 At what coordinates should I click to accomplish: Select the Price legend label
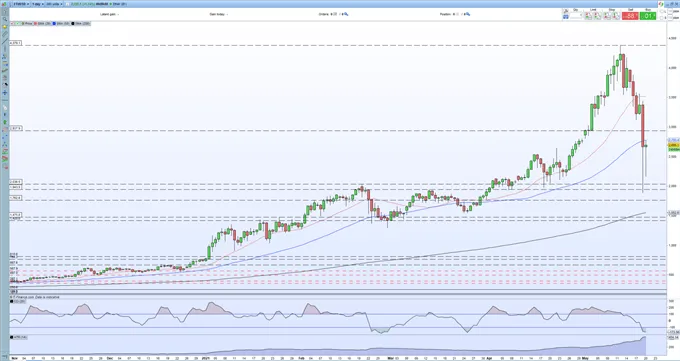tap(28, 23)
